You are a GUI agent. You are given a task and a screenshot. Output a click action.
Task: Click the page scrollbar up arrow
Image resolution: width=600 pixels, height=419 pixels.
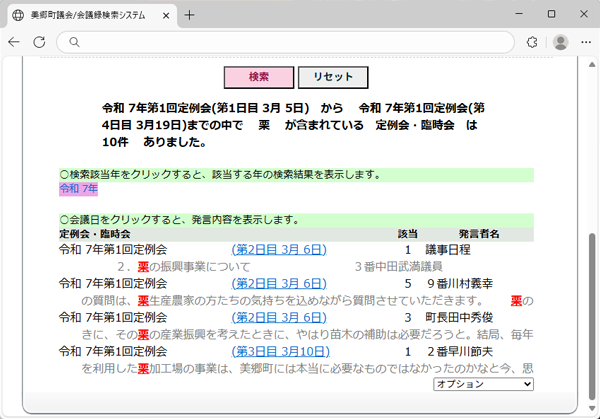click(x=592, y=65)
